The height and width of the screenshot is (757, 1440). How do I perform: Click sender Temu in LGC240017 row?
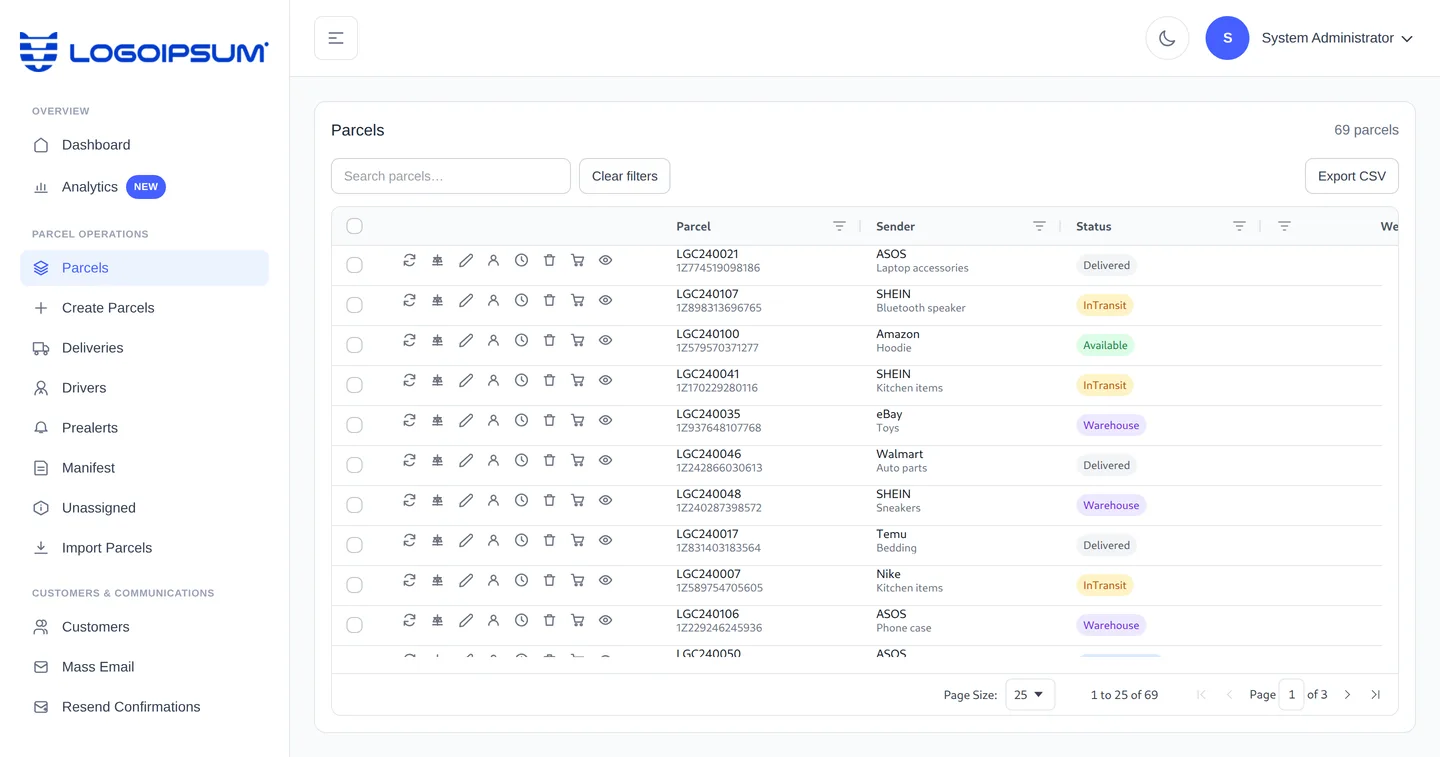tap(891, 534)
